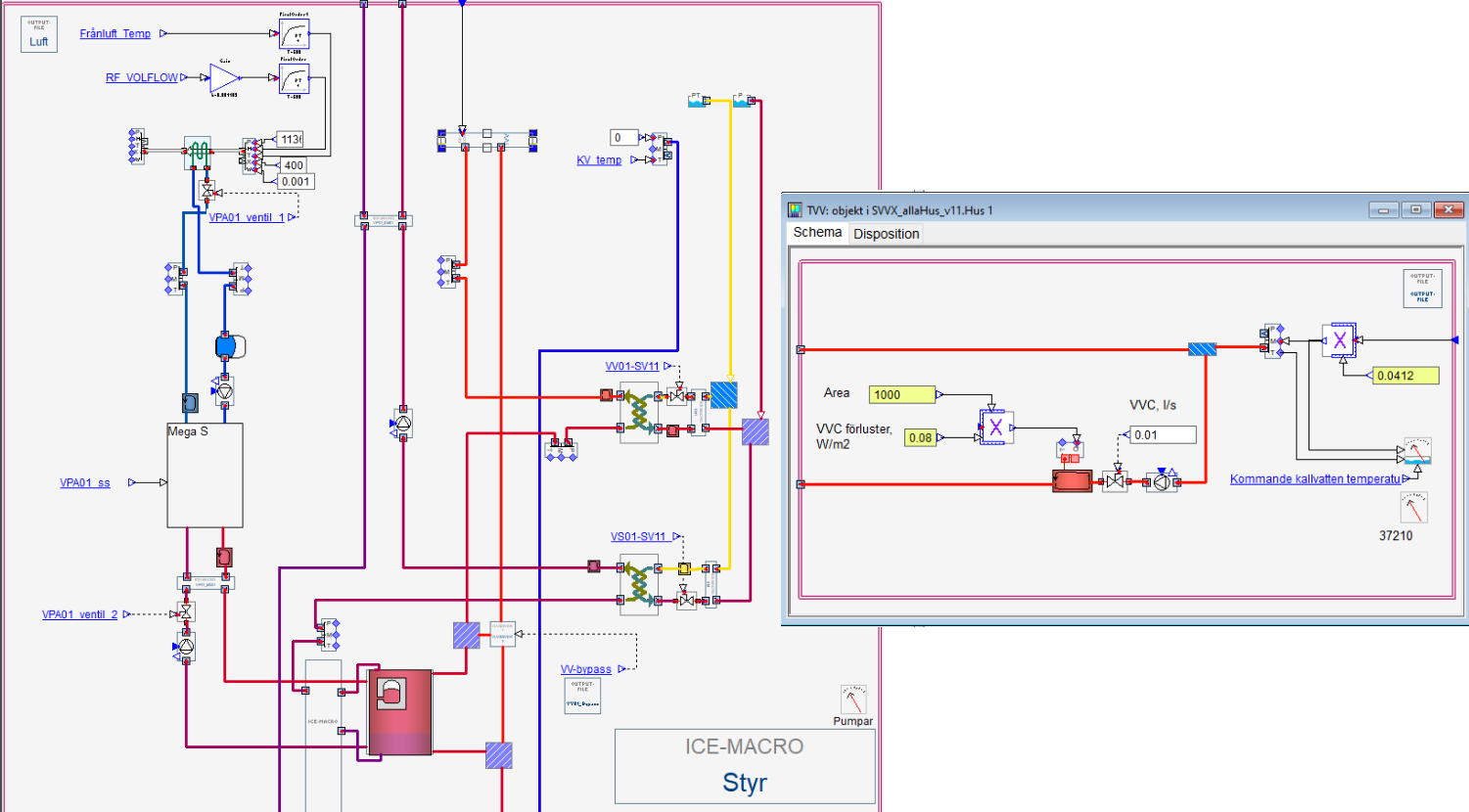Click the Pumpar gauge icon
This screenshot has height=812, width=1469.
point(853,699)
